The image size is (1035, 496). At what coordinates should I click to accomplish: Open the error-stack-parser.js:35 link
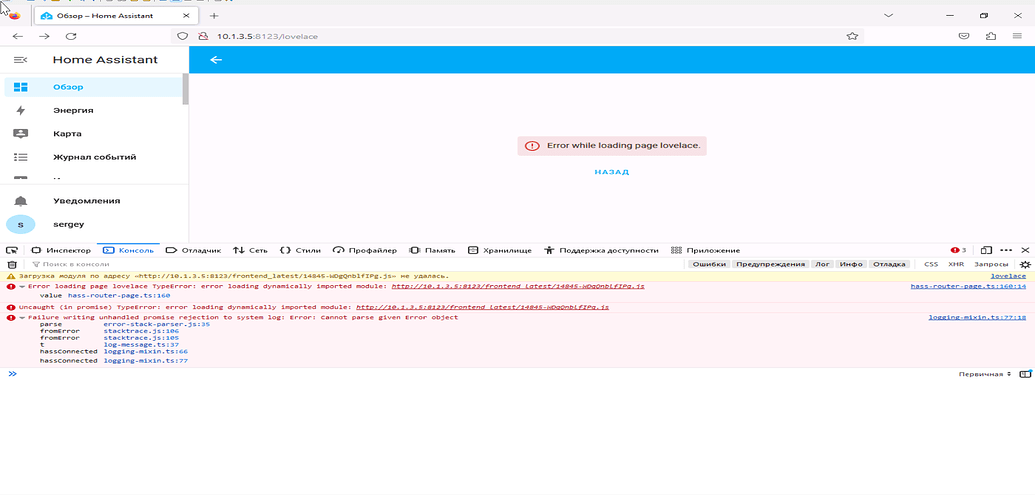[x=156, y=324]
